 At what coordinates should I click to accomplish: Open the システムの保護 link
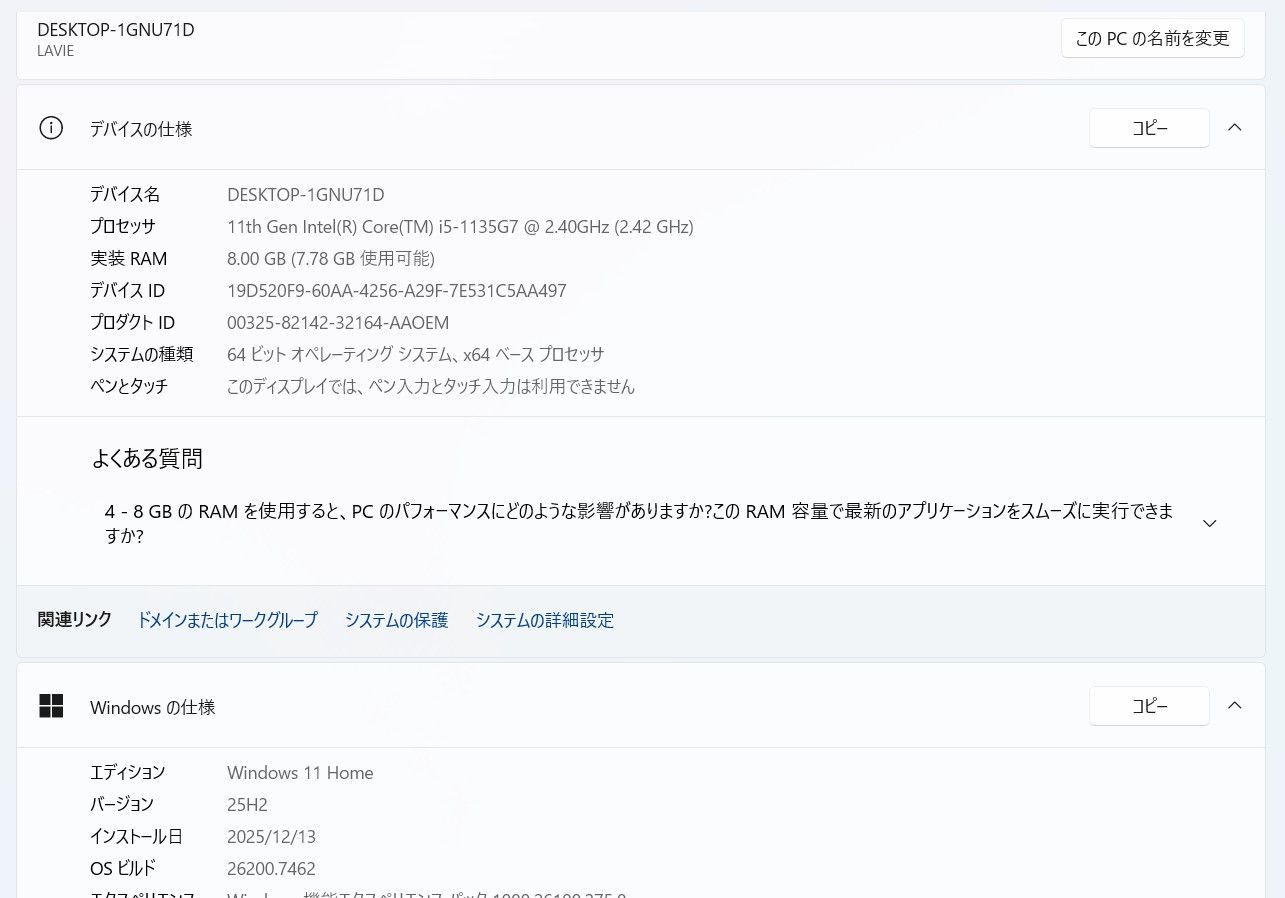pos(396,620)
